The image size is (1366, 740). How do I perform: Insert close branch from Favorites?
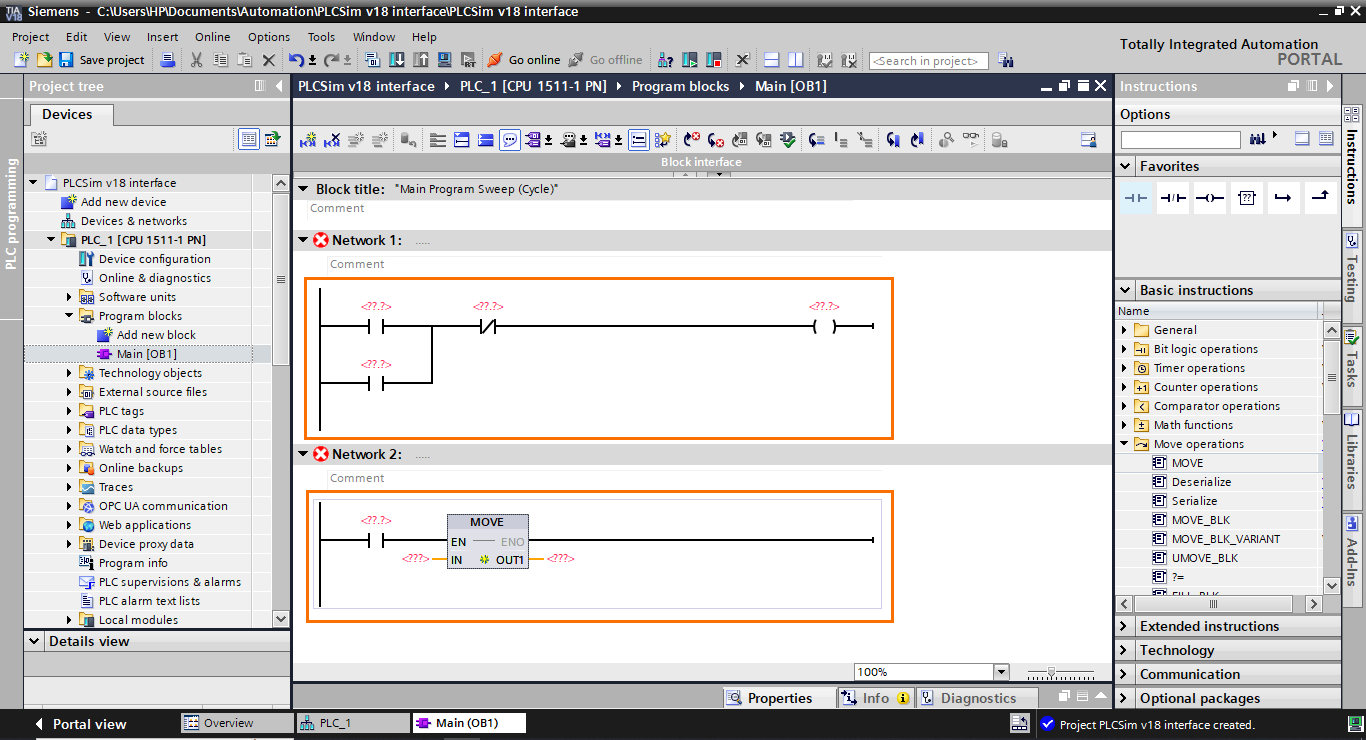point(1320,198)
